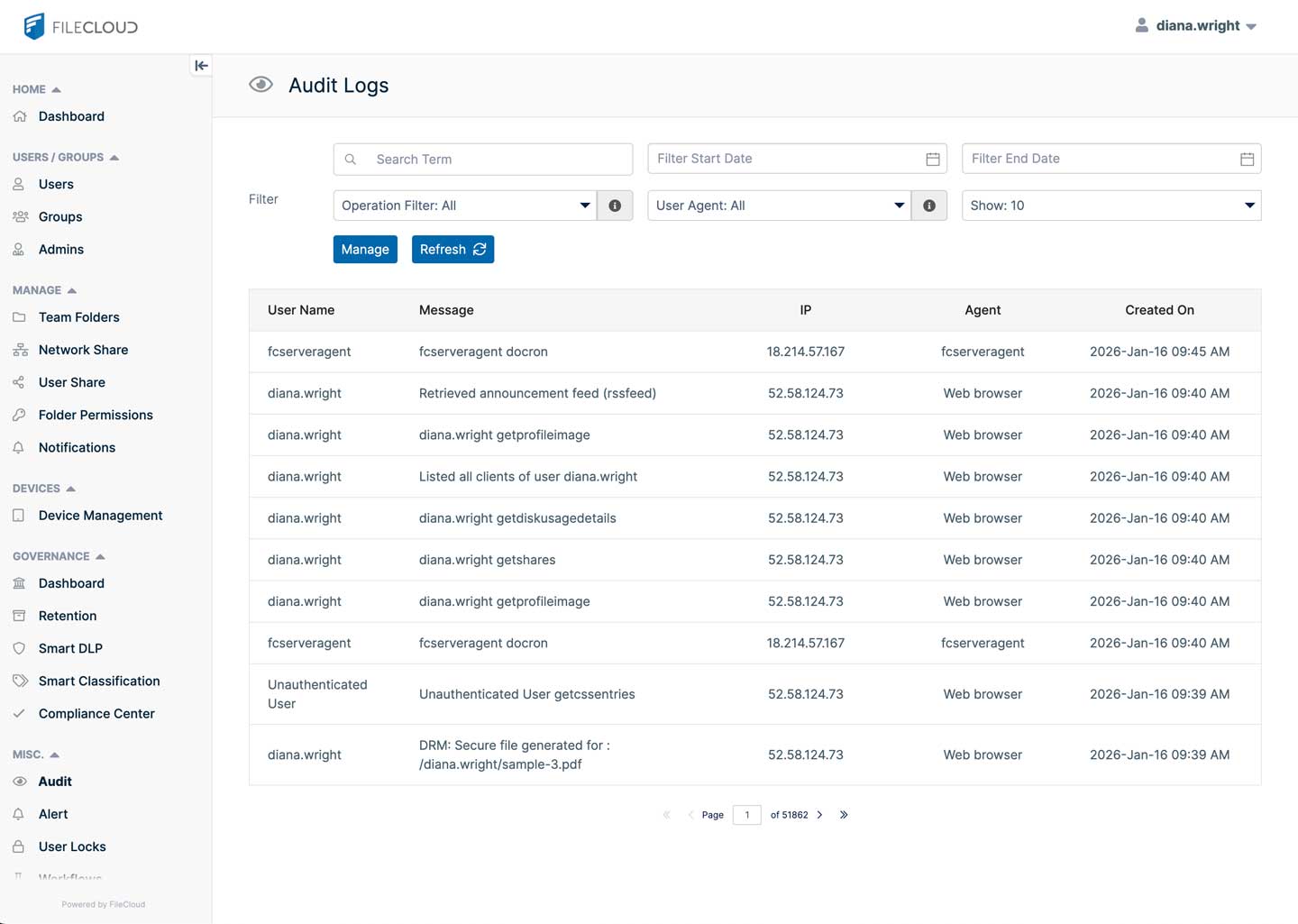1298x924 pixels.
Task: Click the calendar icon in Filter End Date
Action: [x=1248, y=158]
